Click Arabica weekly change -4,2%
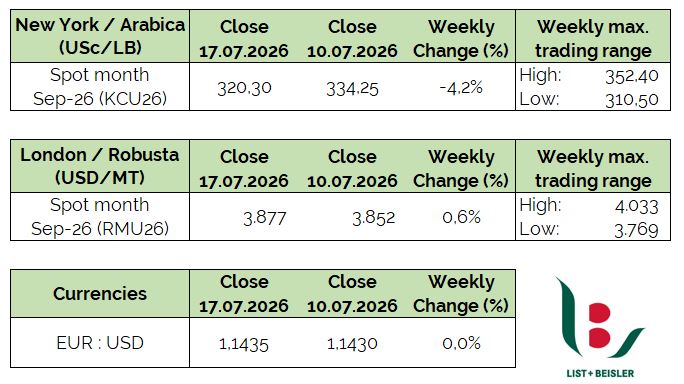This screenshot has height=384, width=684. click(x=461, y=88)
